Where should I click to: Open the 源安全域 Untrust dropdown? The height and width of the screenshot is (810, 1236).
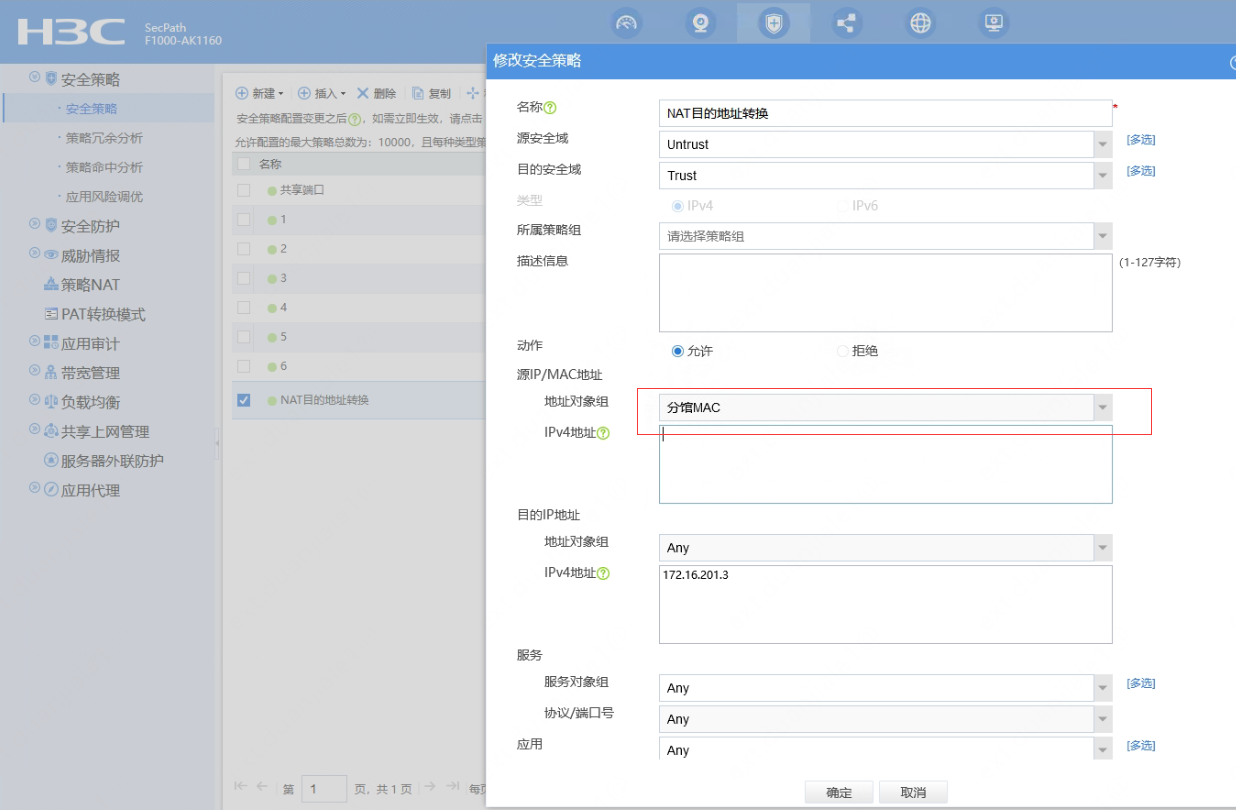coord(1102,144)
